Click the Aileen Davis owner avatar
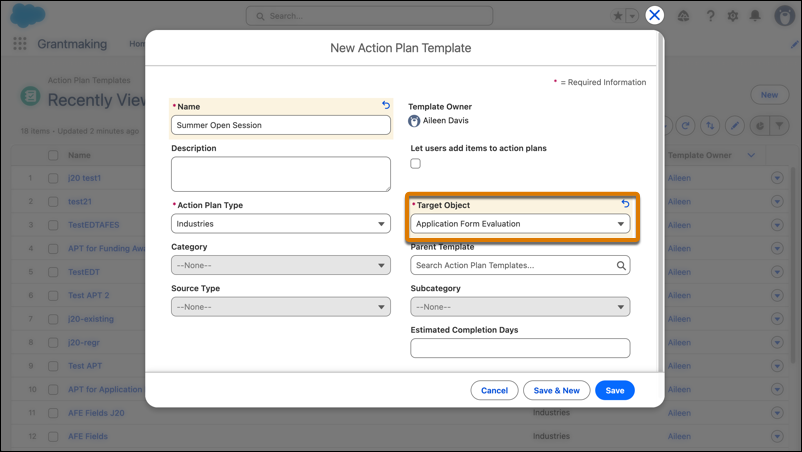 [x=414, y=121]
